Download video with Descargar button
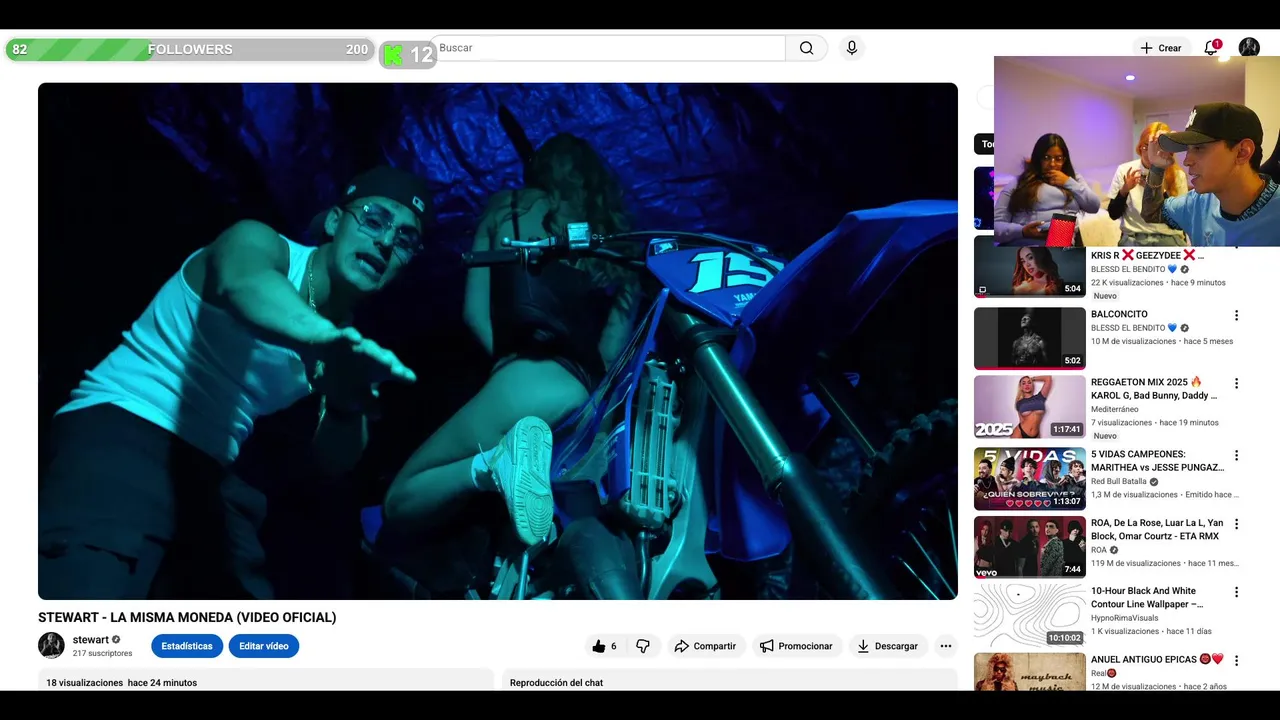Screen dimensions: 1280x720 tap(887, 646)
